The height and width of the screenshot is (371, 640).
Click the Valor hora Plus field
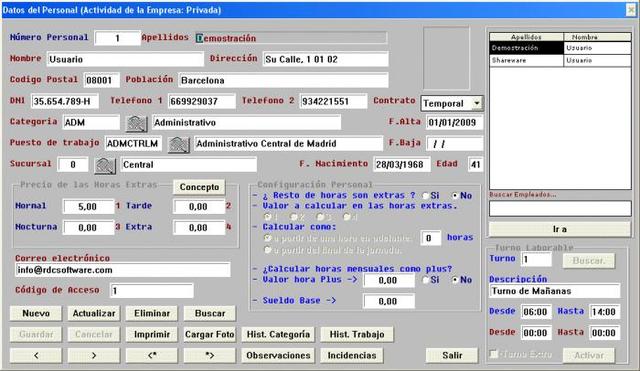tap(389, 280)
